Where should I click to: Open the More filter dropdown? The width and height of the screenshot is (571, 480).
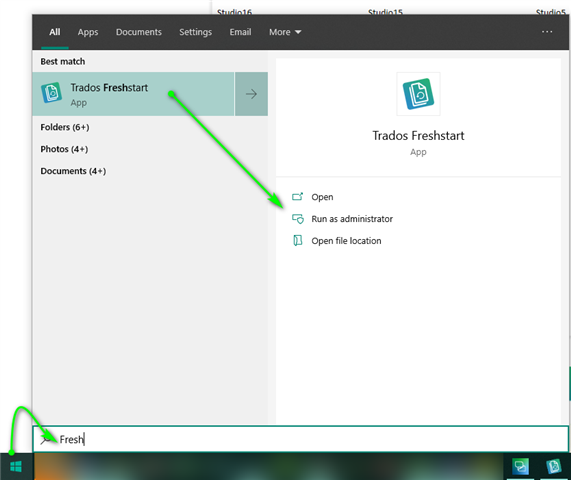click(285, 32)
